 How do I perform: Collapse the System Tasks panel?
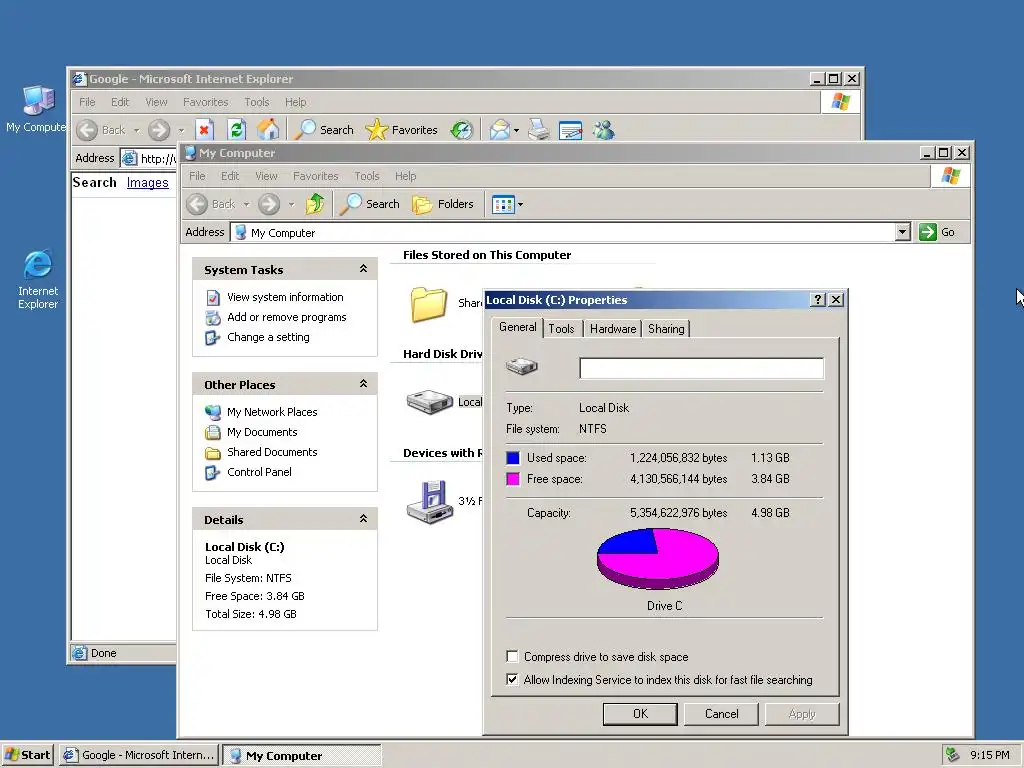(x=363, y=269)
